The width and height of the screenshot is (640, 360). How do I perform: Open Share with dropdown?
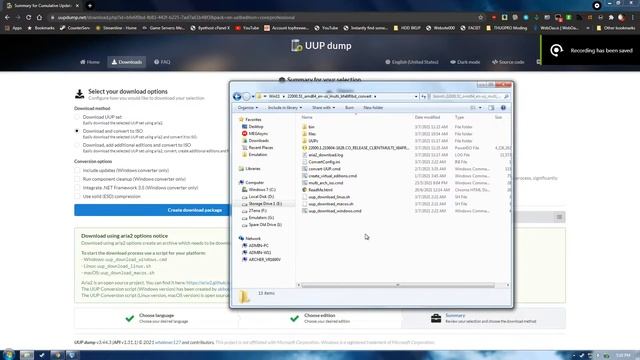click(323, 108)
